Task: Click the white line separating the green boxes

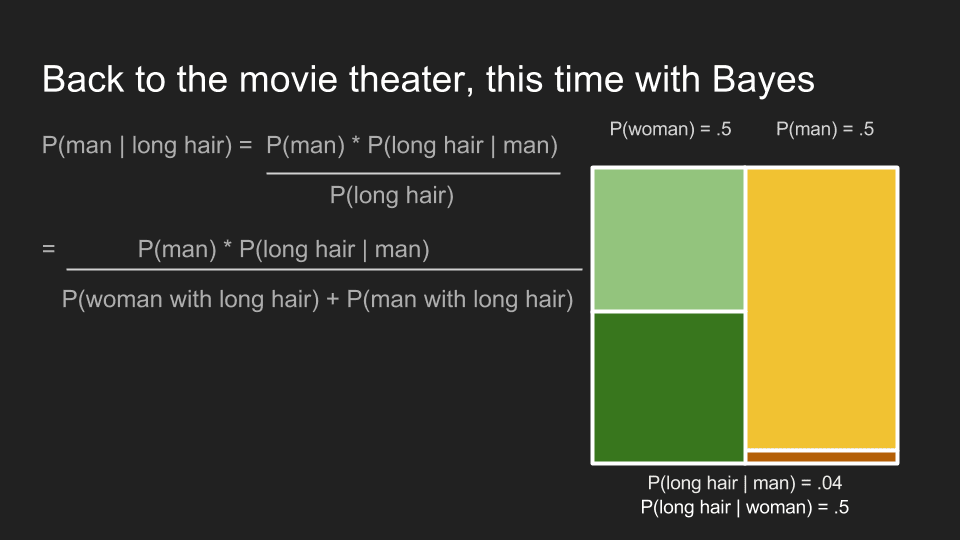Action: [668, 312]
